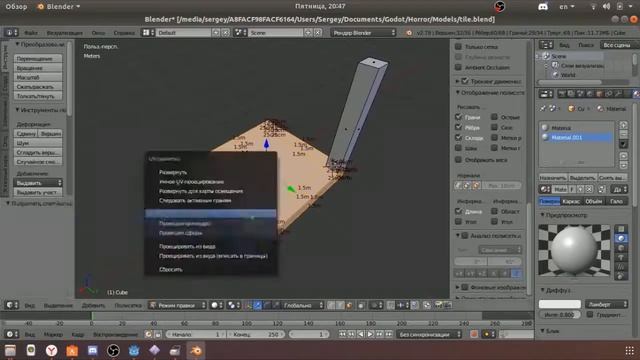The image size is (640, 360).
Task: Choose Развернуть для карты освещения entry
Action: [201, 191]
